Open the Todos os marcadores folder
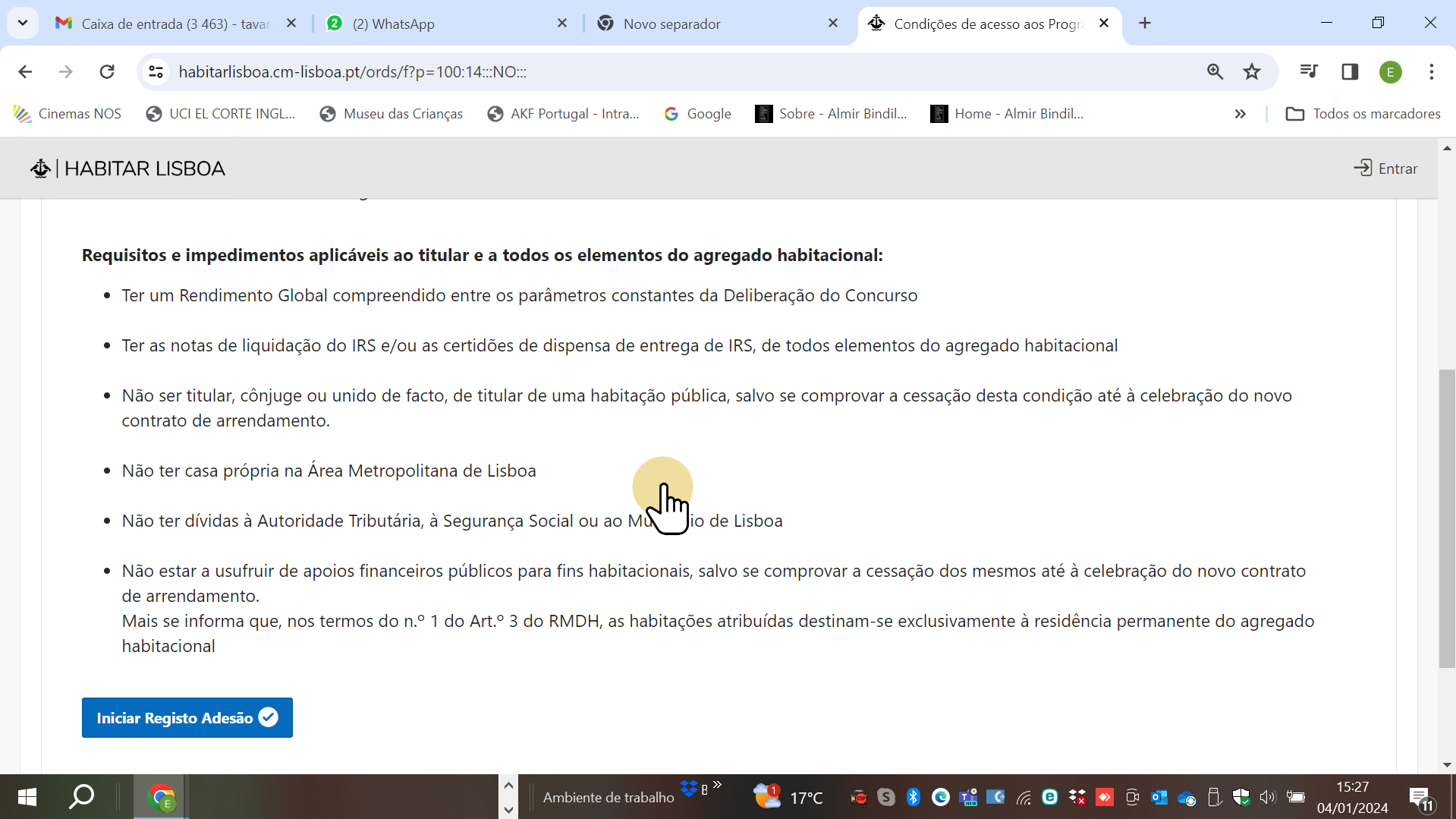Screen dimensions: 1456x819 coord(1363,114)
